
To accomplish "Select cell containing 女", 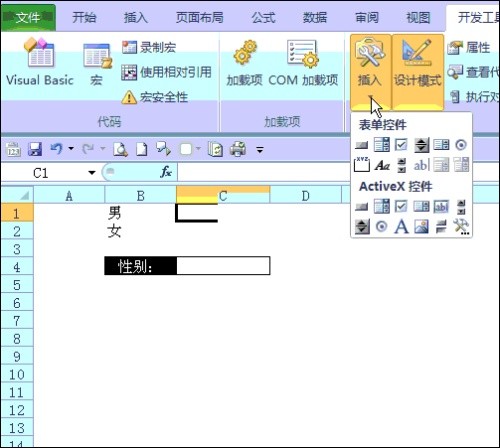I will 140,231.
